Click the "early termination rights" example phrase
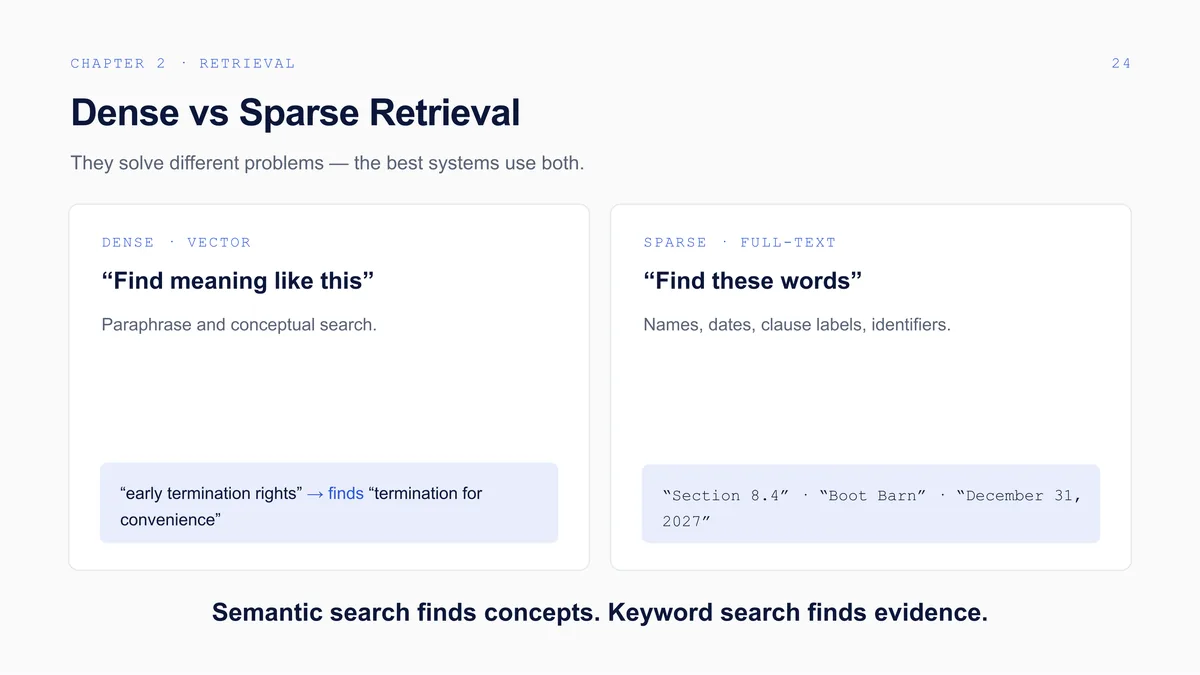The height and width of the screenshot is (675, 1200). coord(210,493)
